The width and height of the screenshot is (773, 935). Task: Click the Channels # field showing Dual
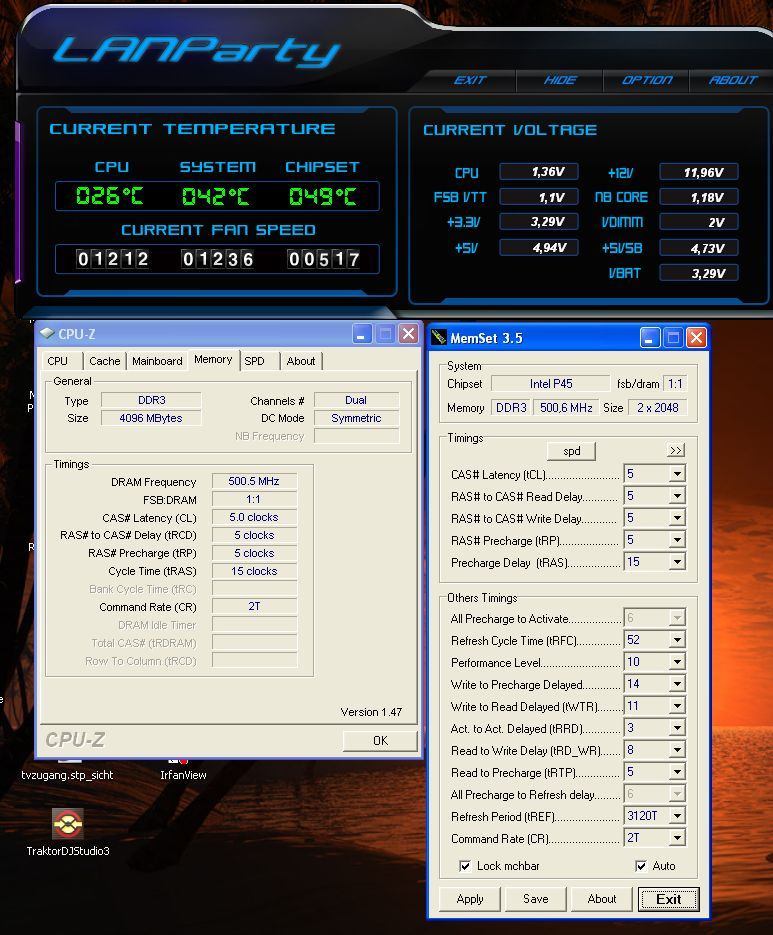(356, 400)
